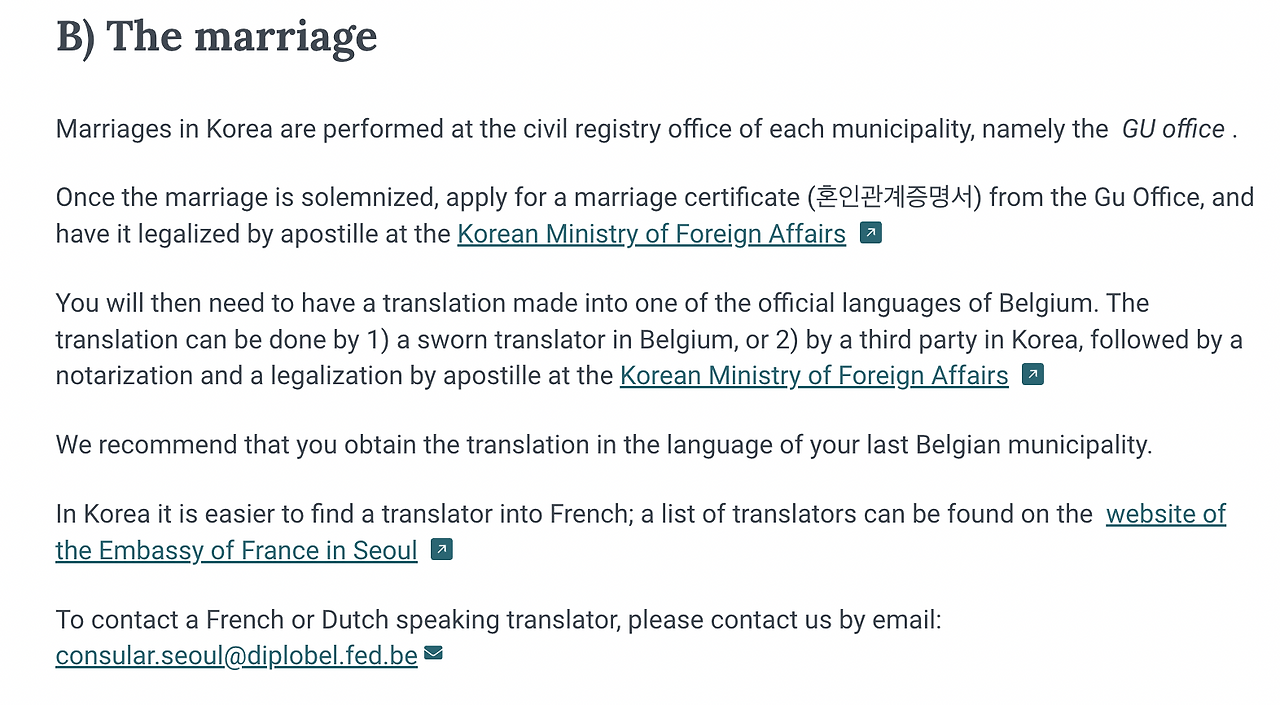Click the phrase "official languages of Belgium"

click(x=914, y=303)
